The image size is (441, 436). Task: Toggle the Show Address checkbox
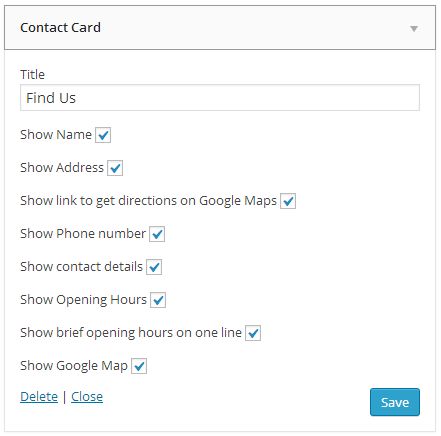(x=115, y=168)
